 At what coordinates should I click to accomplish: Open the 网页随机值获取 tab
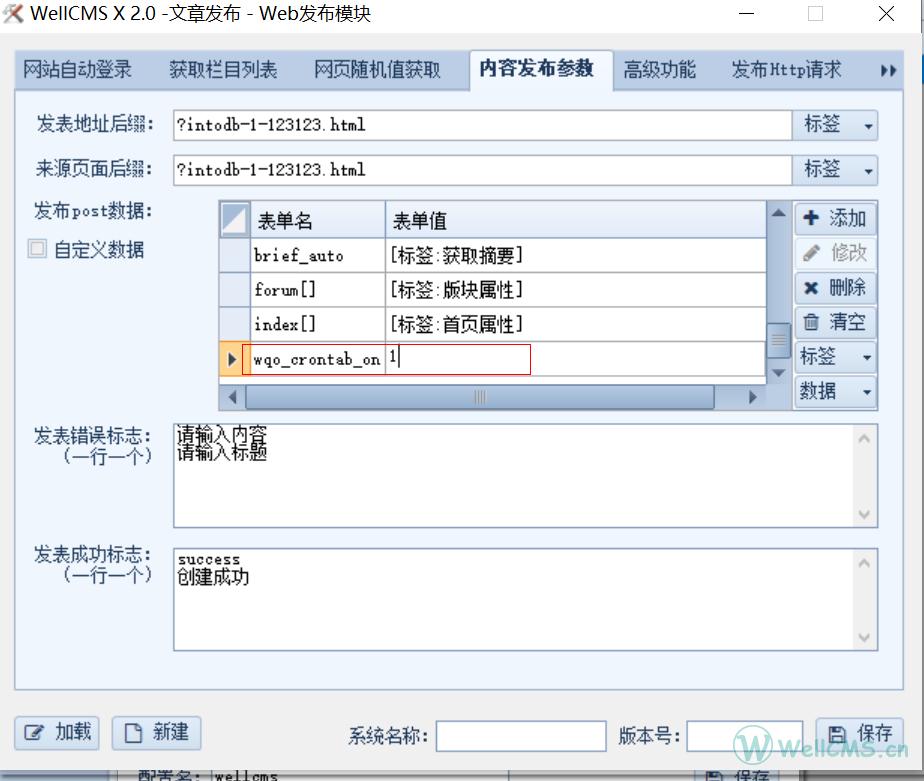[377, 70]
